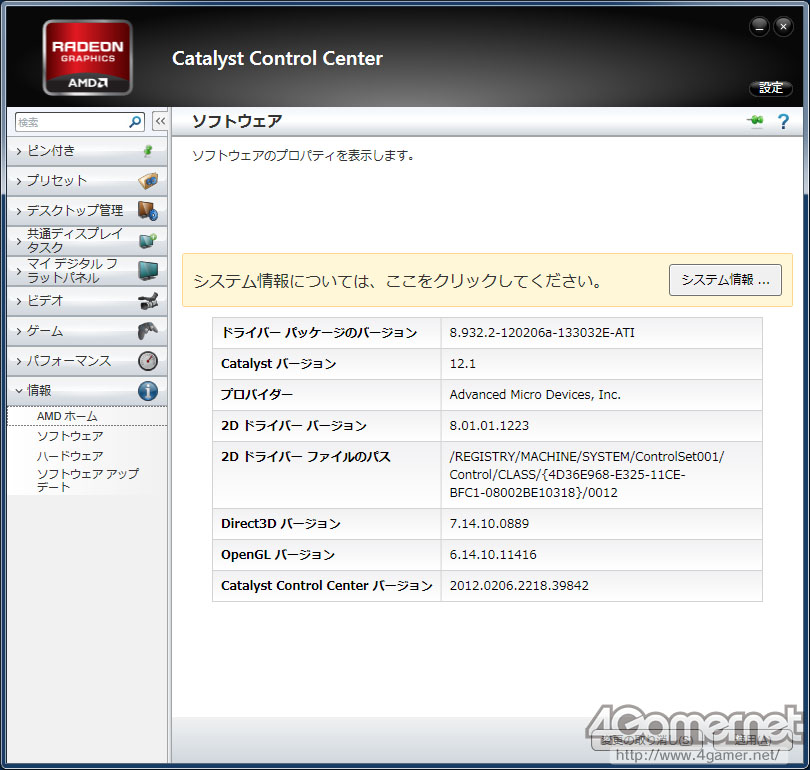The width and height of the screenshot is (810, 770).
Task: Pin this page using the green pin icon in the title bar
Action: (x=755, y=121)
